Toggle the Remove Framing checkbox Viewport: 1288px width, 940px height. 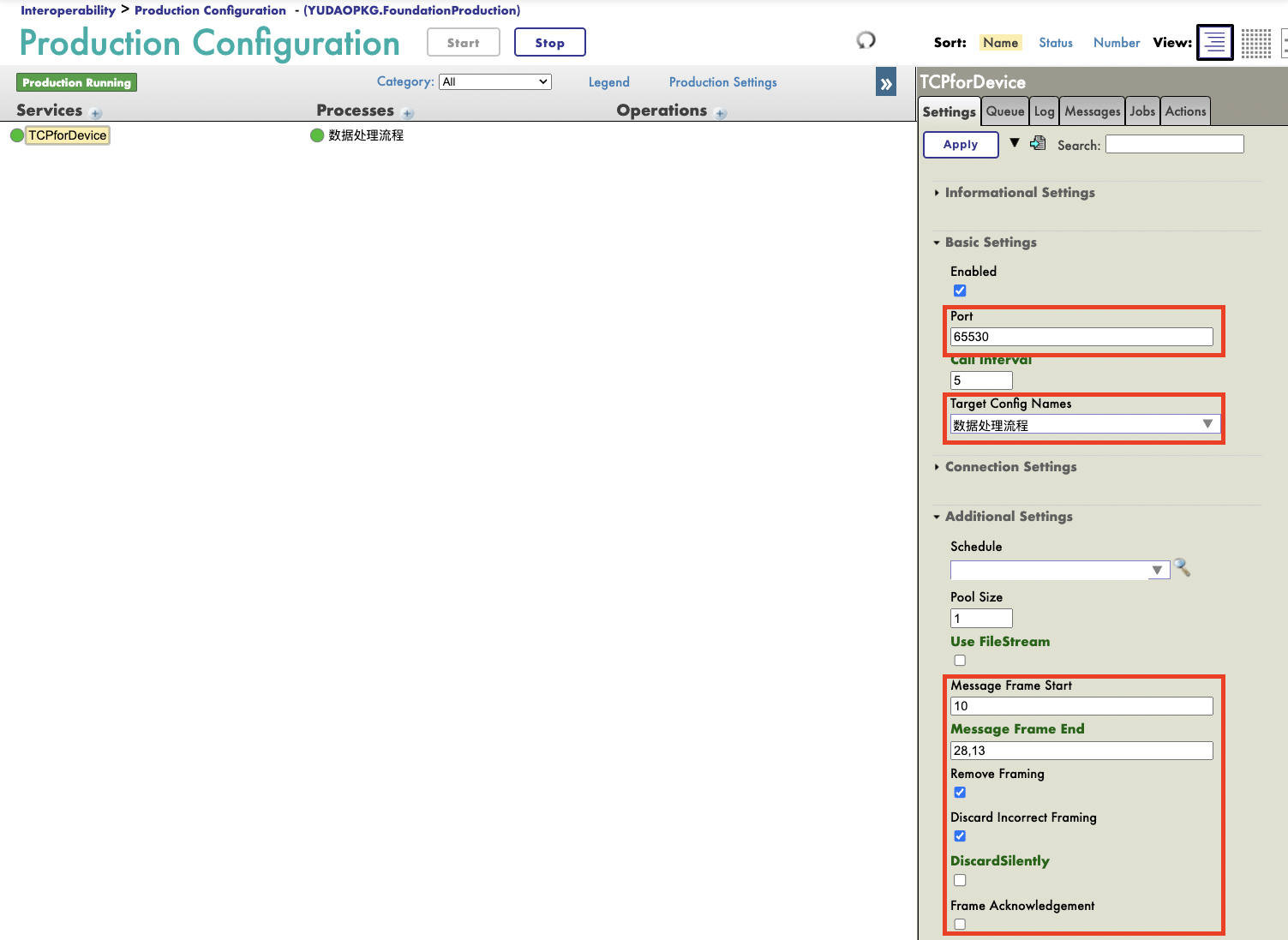(x=960, y=793)
